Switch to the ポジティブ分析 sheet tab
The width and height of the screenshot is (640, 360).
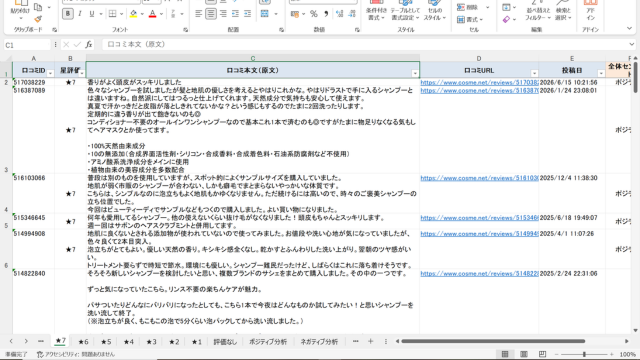pos(268,342)
